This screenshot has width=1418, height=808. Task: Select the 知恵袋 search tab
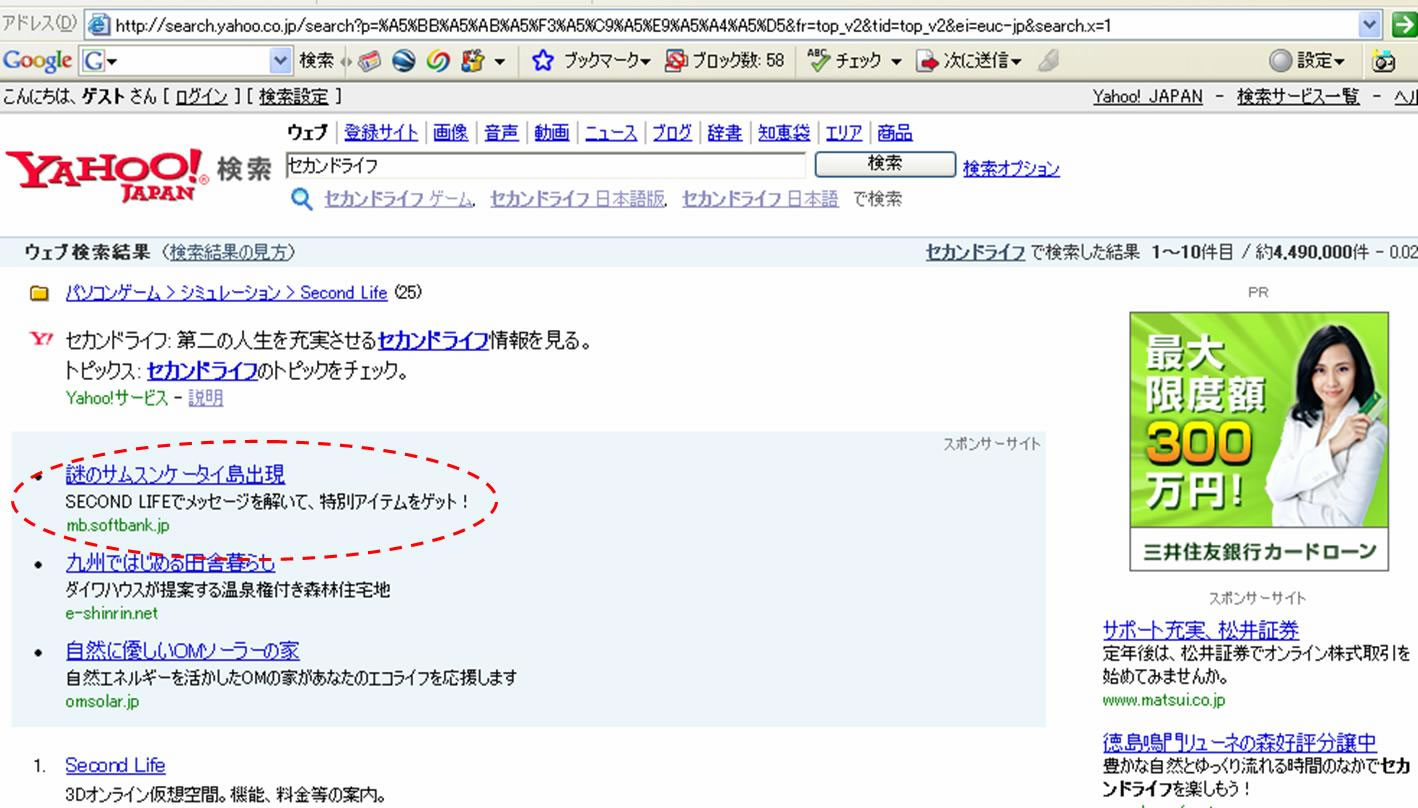783,133
